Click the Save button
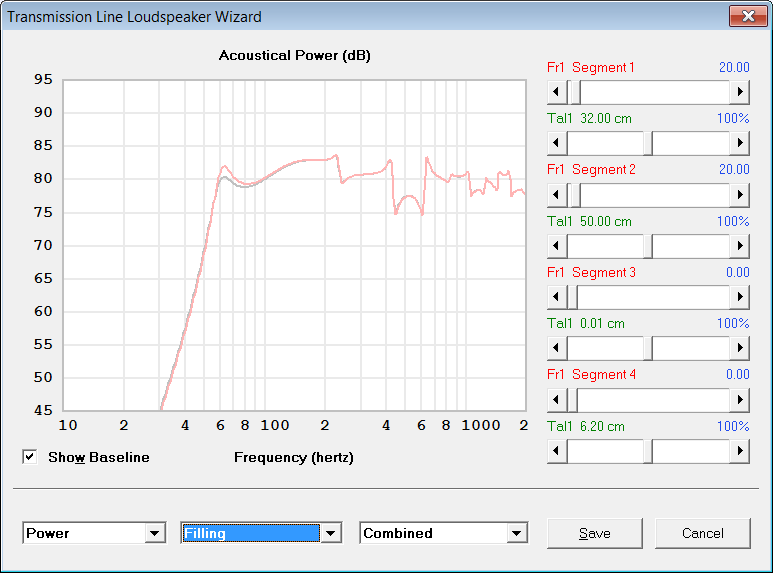 (x=595, y=533)
